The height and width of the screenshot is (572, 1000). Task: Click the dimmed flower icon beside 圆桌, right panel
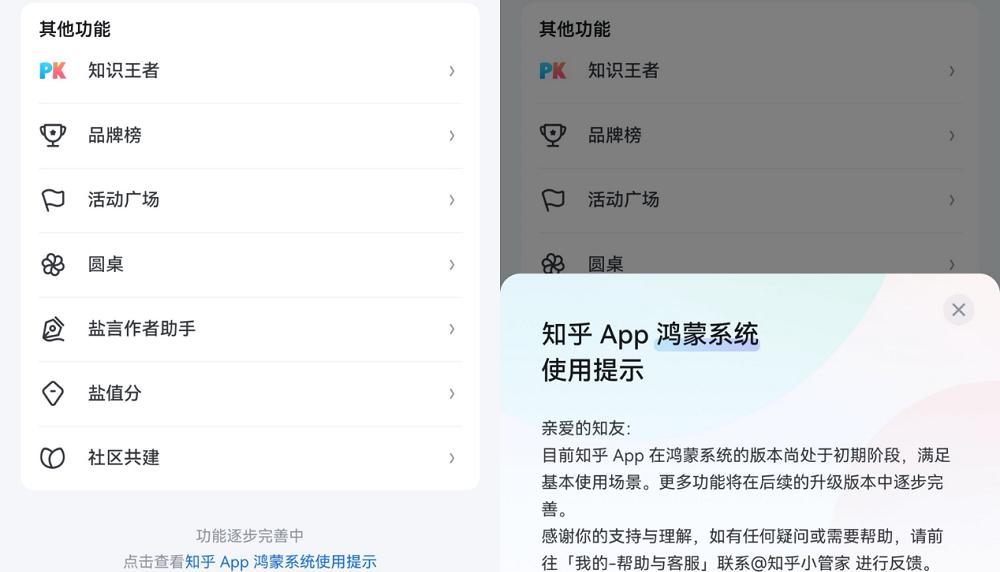pyautogui.click(x=553, y=263)
